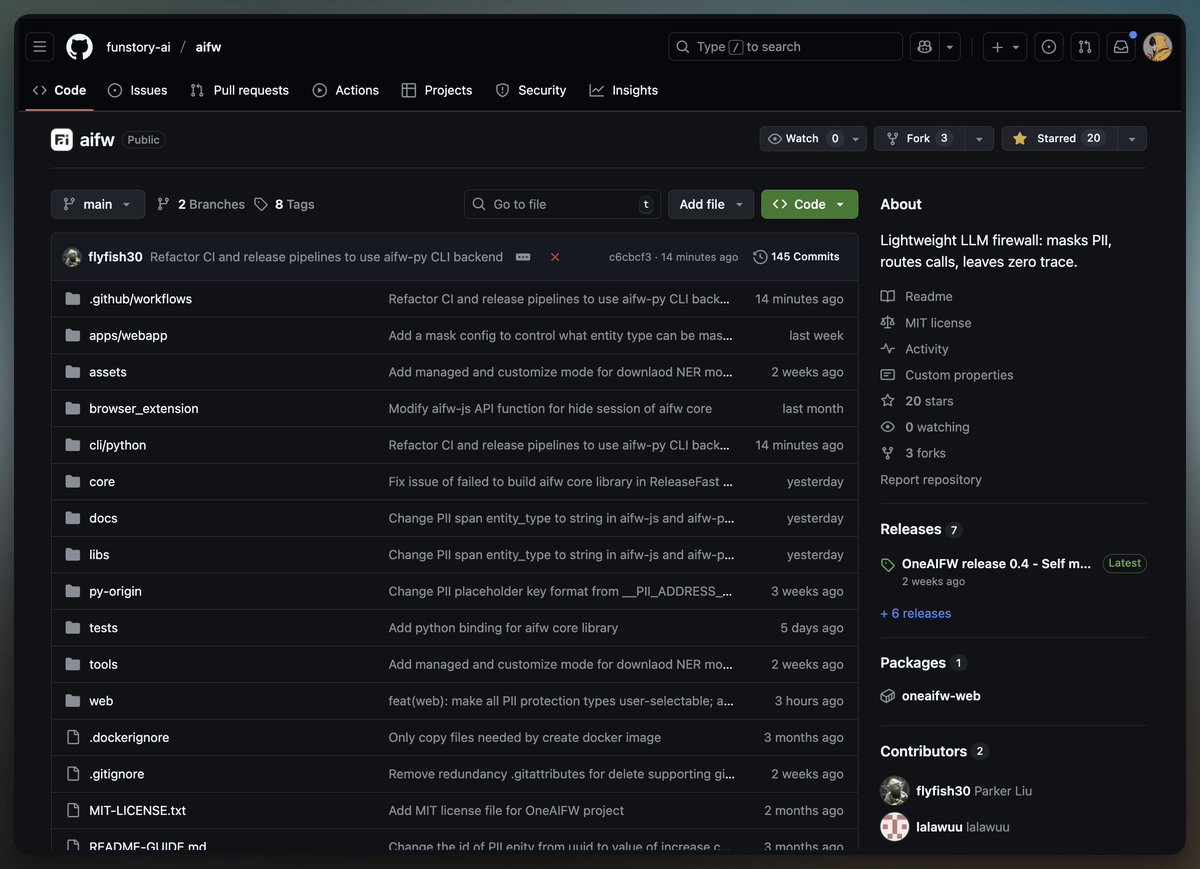Click the red failed status X icon
The image size is (1200, 869).
tap(555, 257)
